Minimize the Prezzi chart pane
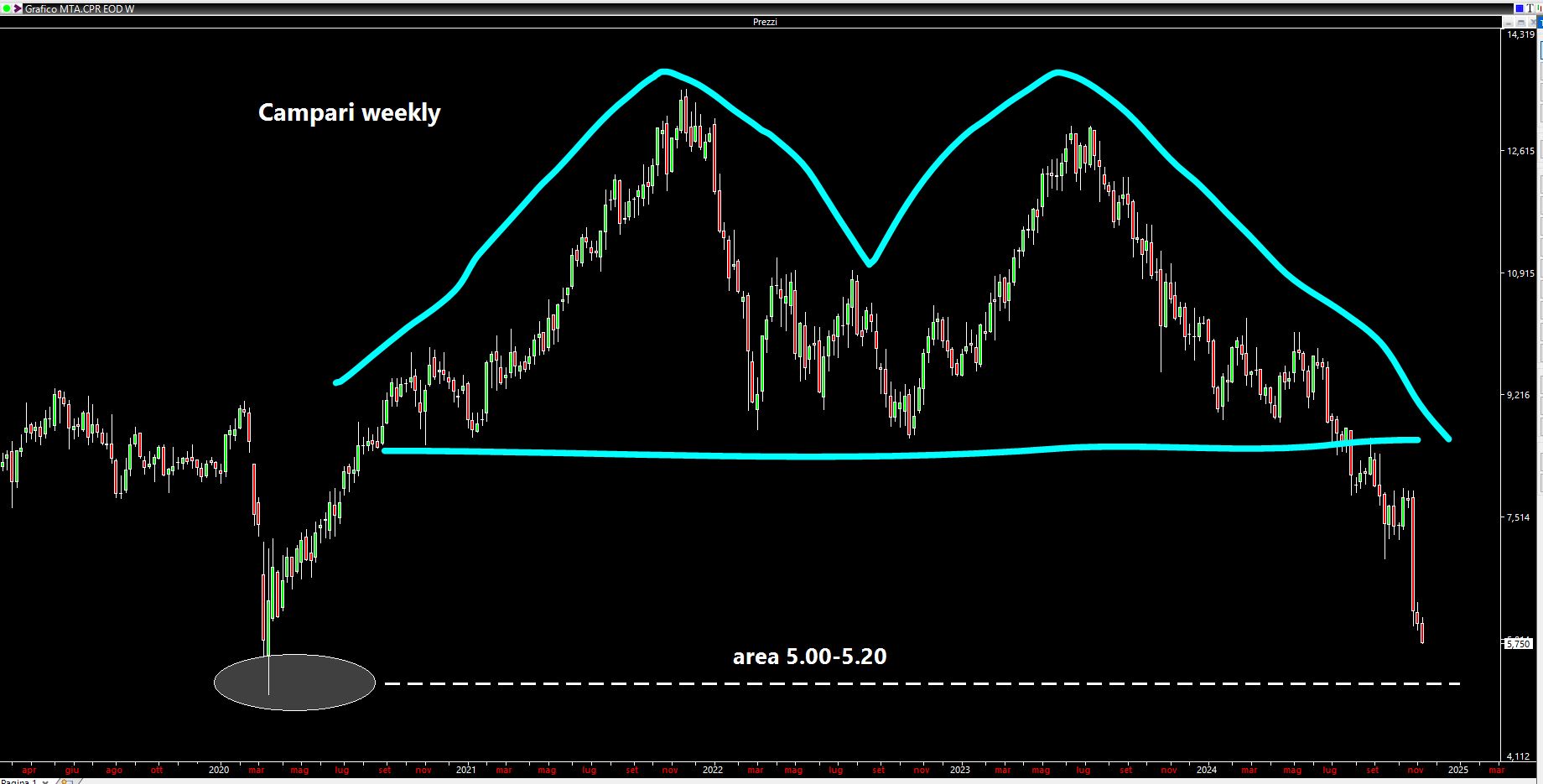Image resolution: width=1543 pixels, height=784 pixels. click(x=1508, y=22)
